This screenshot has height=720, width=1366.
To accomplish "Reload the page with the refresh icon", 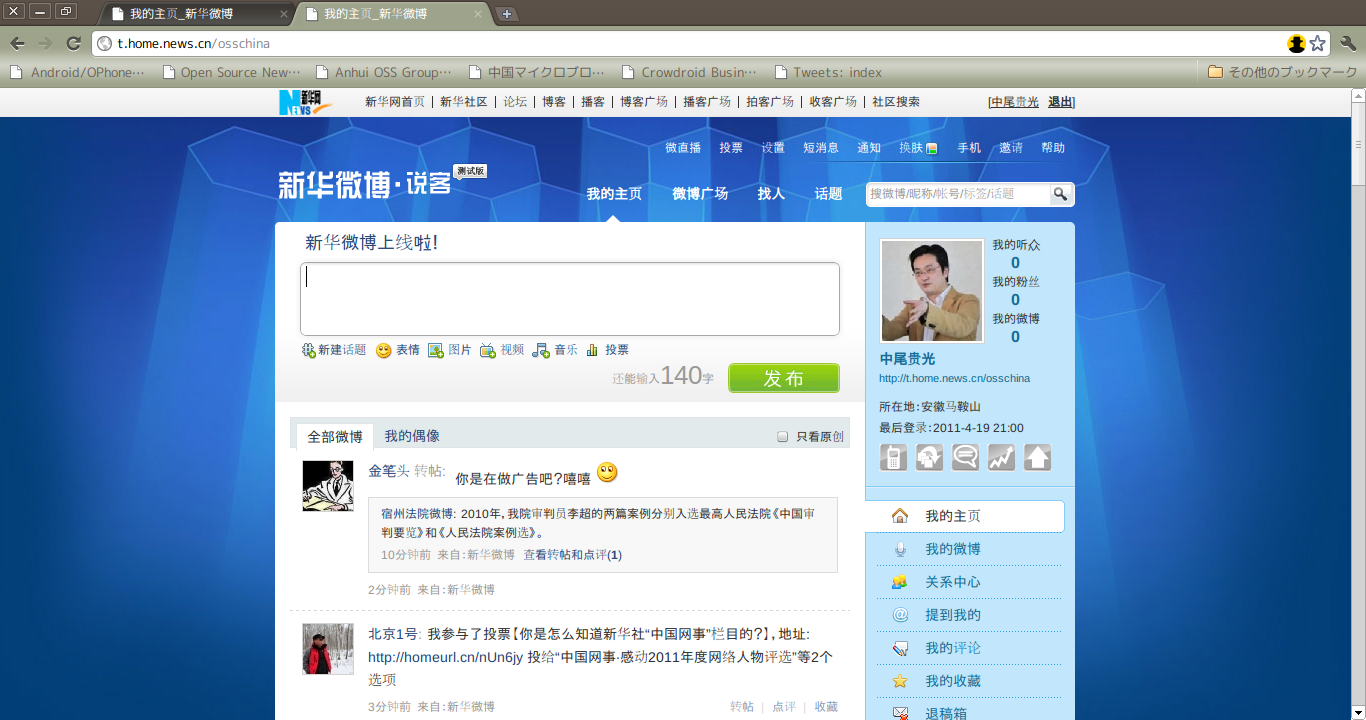I will click(73, 43).
